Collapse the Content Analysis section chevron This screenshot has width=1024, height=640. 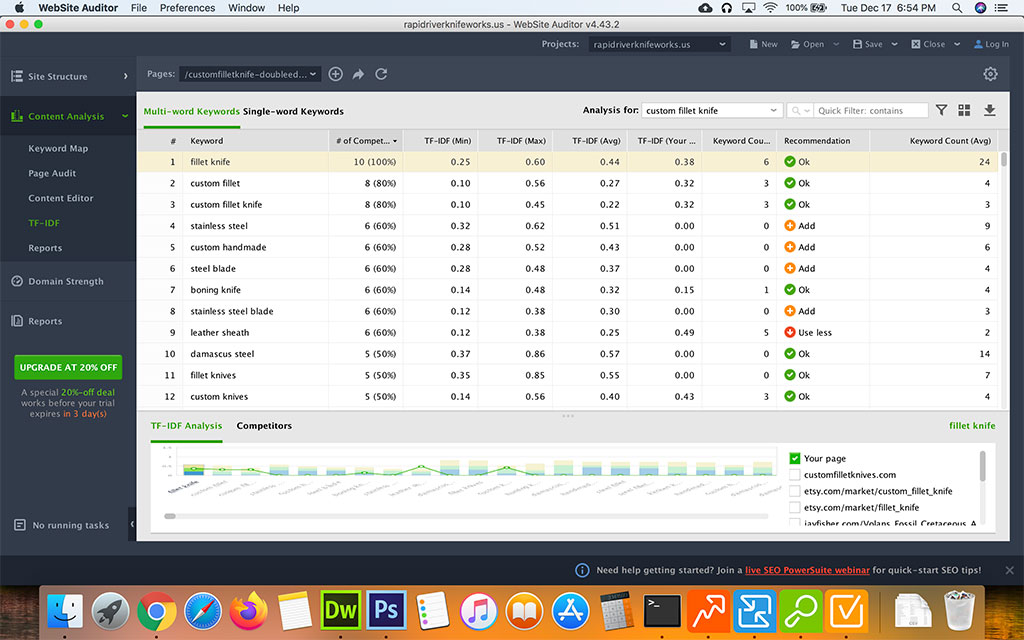click(125, 116)
